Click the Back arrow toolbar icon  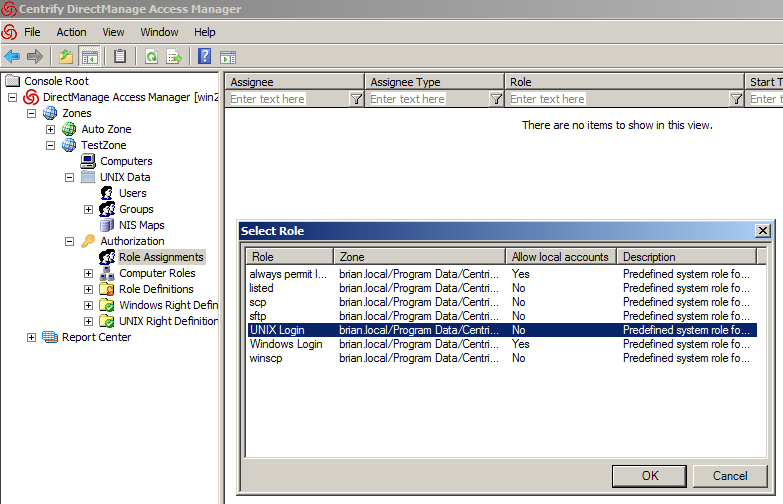coord(12,56)
